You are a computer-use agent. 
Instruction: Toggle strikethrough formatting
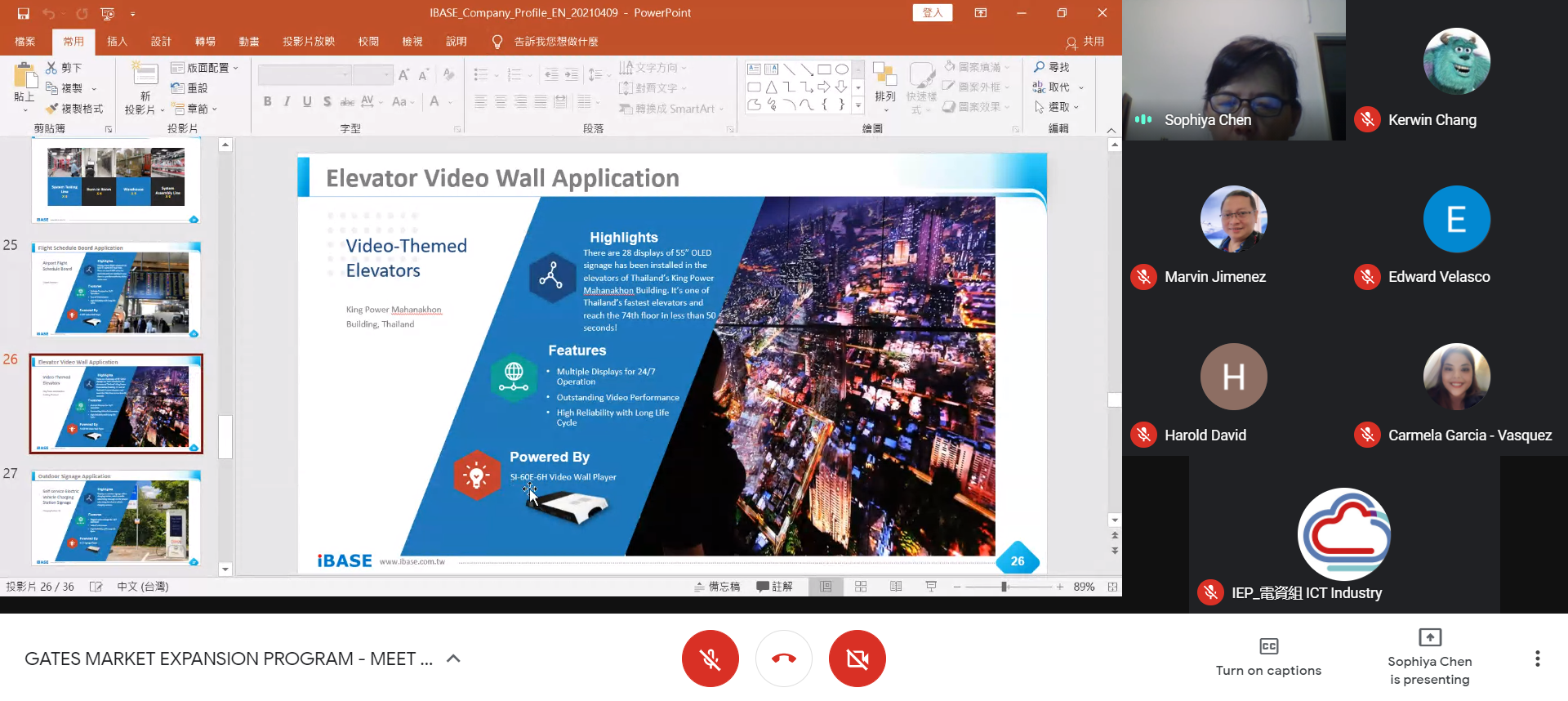[347, 101]
